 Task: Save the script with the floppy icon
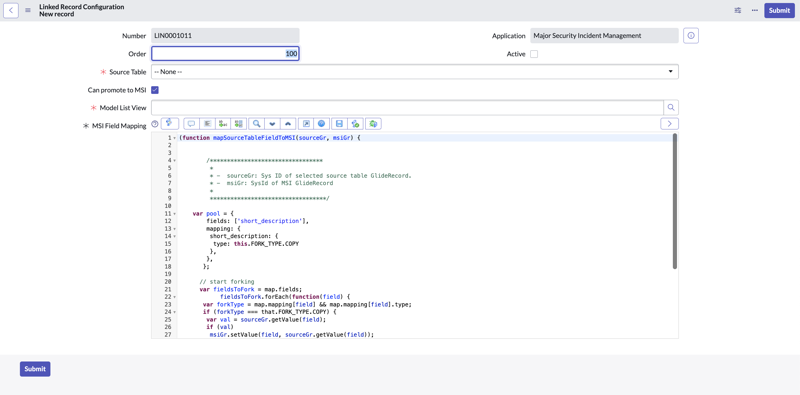pos(339,124)
